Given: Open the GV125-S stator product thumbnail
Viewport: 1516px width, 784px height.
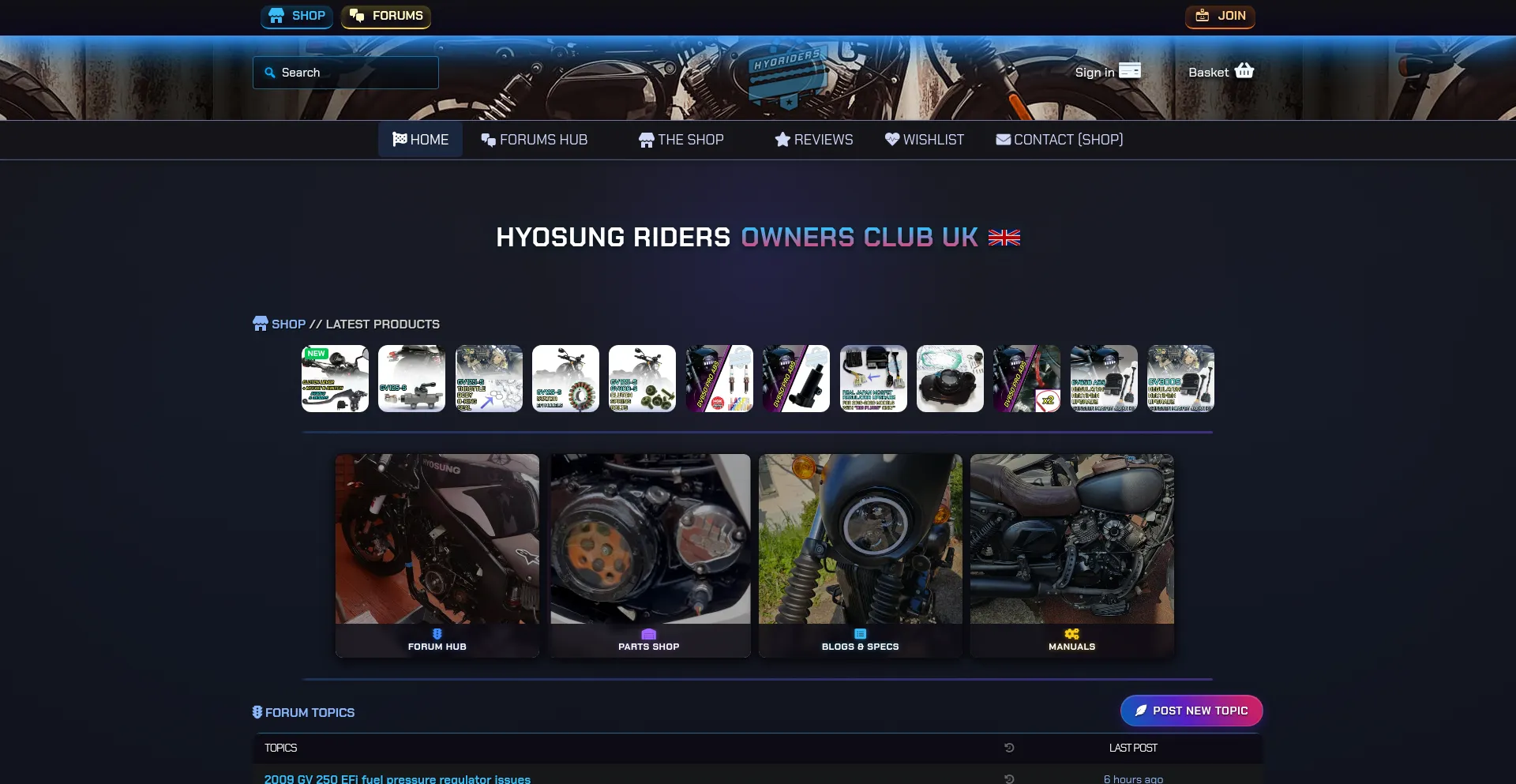Looking at the screenshot, I should (565, 378).
